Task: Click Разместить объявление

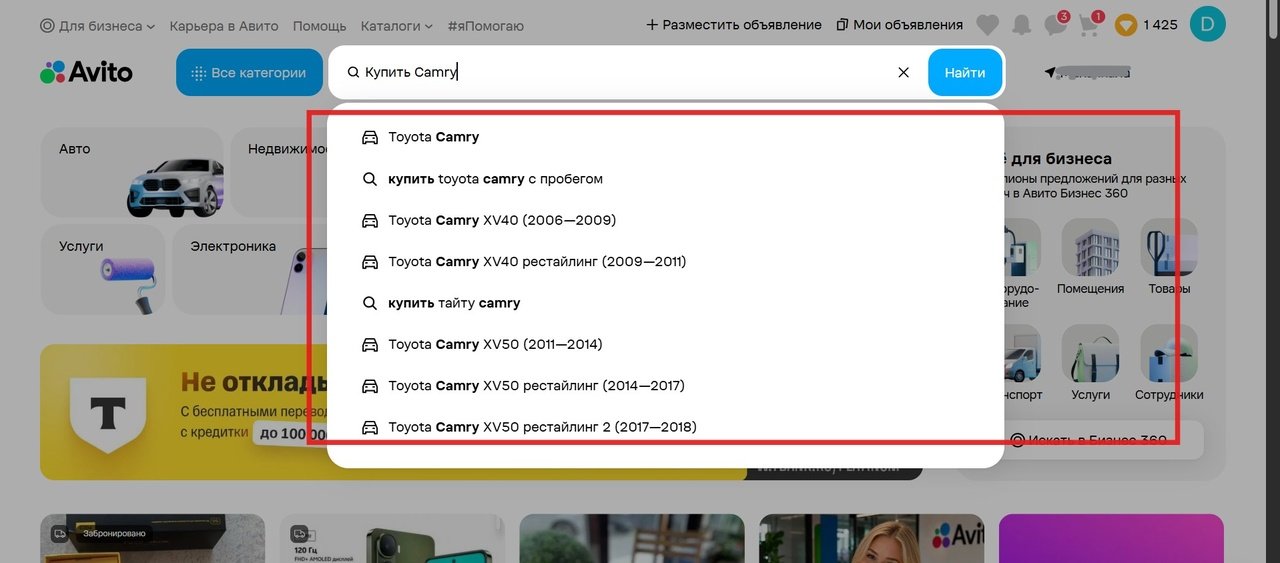Action: coord(734,25)
